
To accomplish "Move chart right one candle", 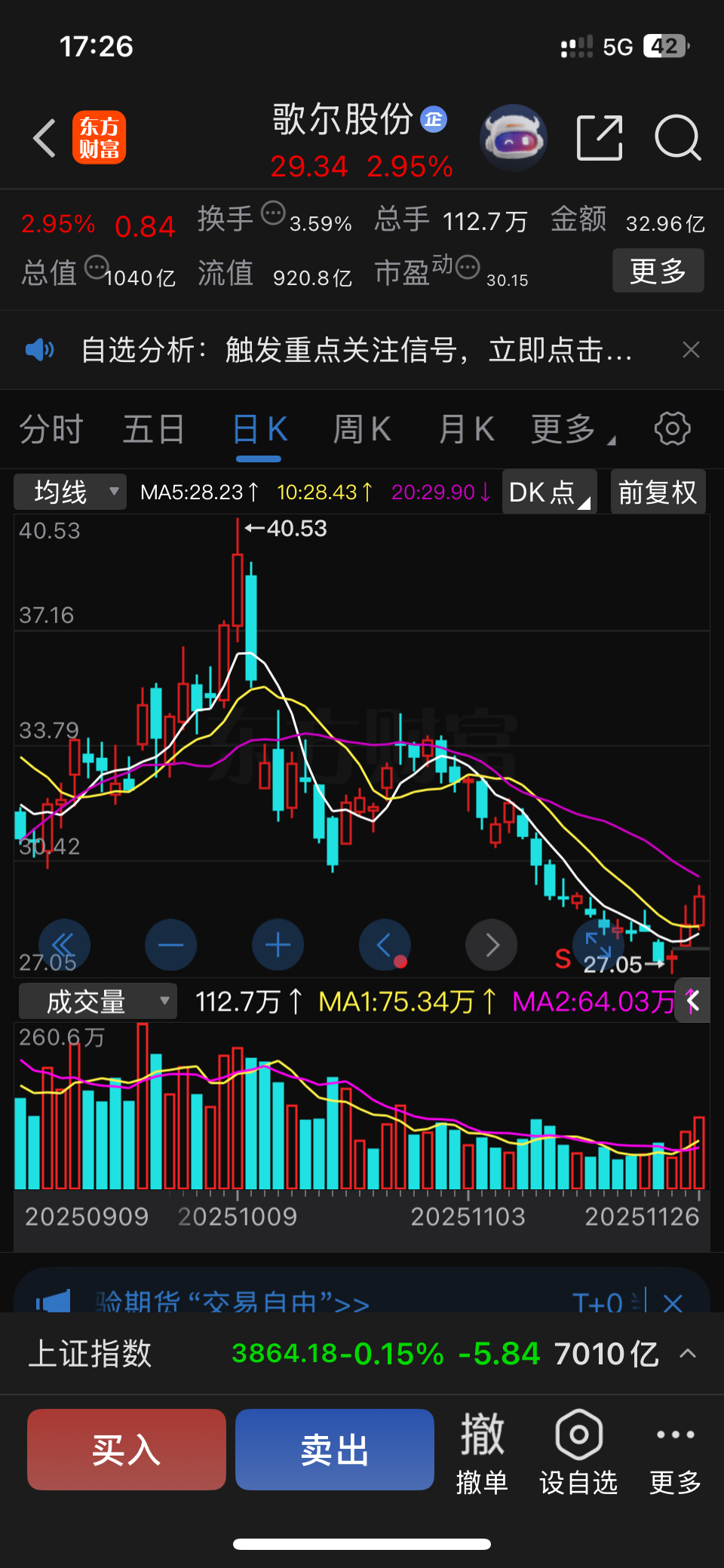I will click(492, 944).
